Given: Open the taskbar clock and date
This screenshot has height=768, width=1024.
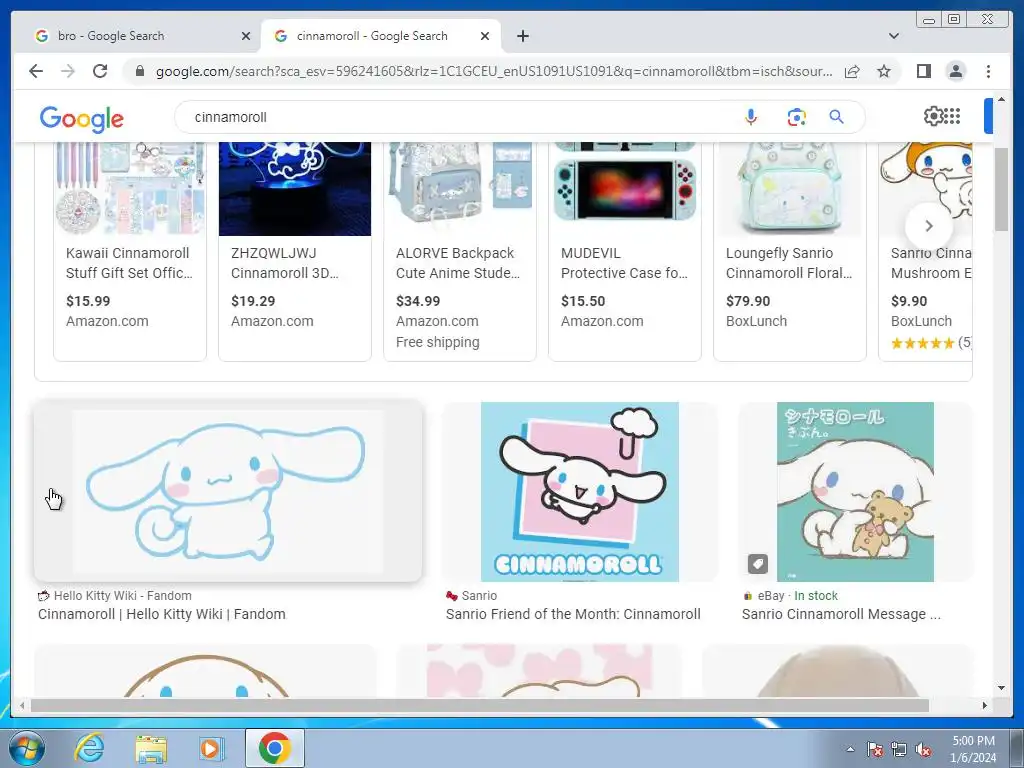Looking at the screenshot, I should tap(973, 749).
